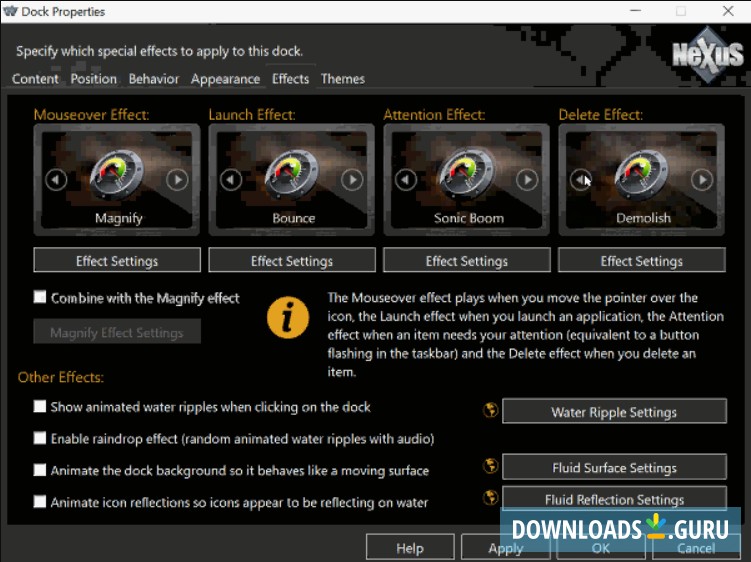Toggle Animate the dock background checkbox
Image resolution: width=751 pixels, height=562 pixels.
40,470
